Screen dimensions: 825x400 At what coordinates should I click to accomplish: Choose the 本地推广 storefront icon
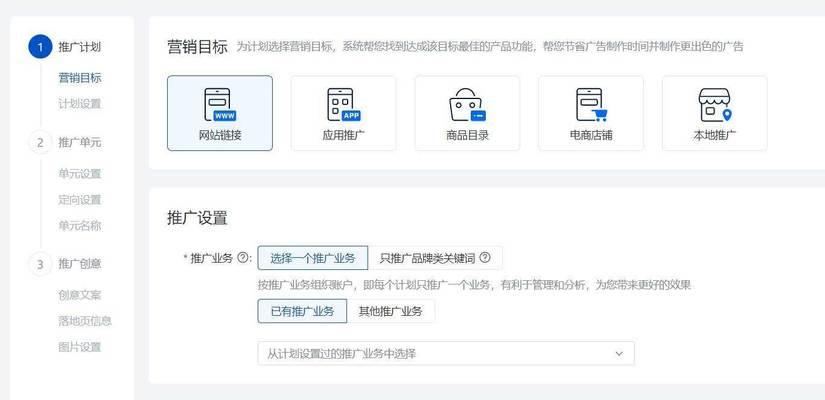click(x=715, y=105)
